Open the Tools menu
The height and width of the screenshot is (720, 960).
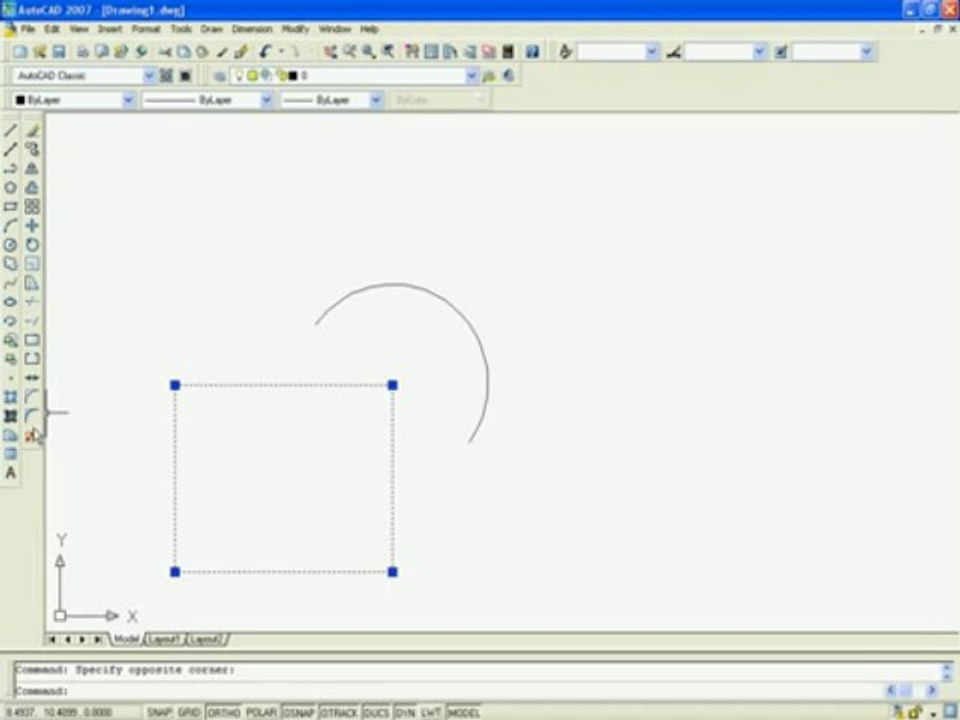pos(181,29)
